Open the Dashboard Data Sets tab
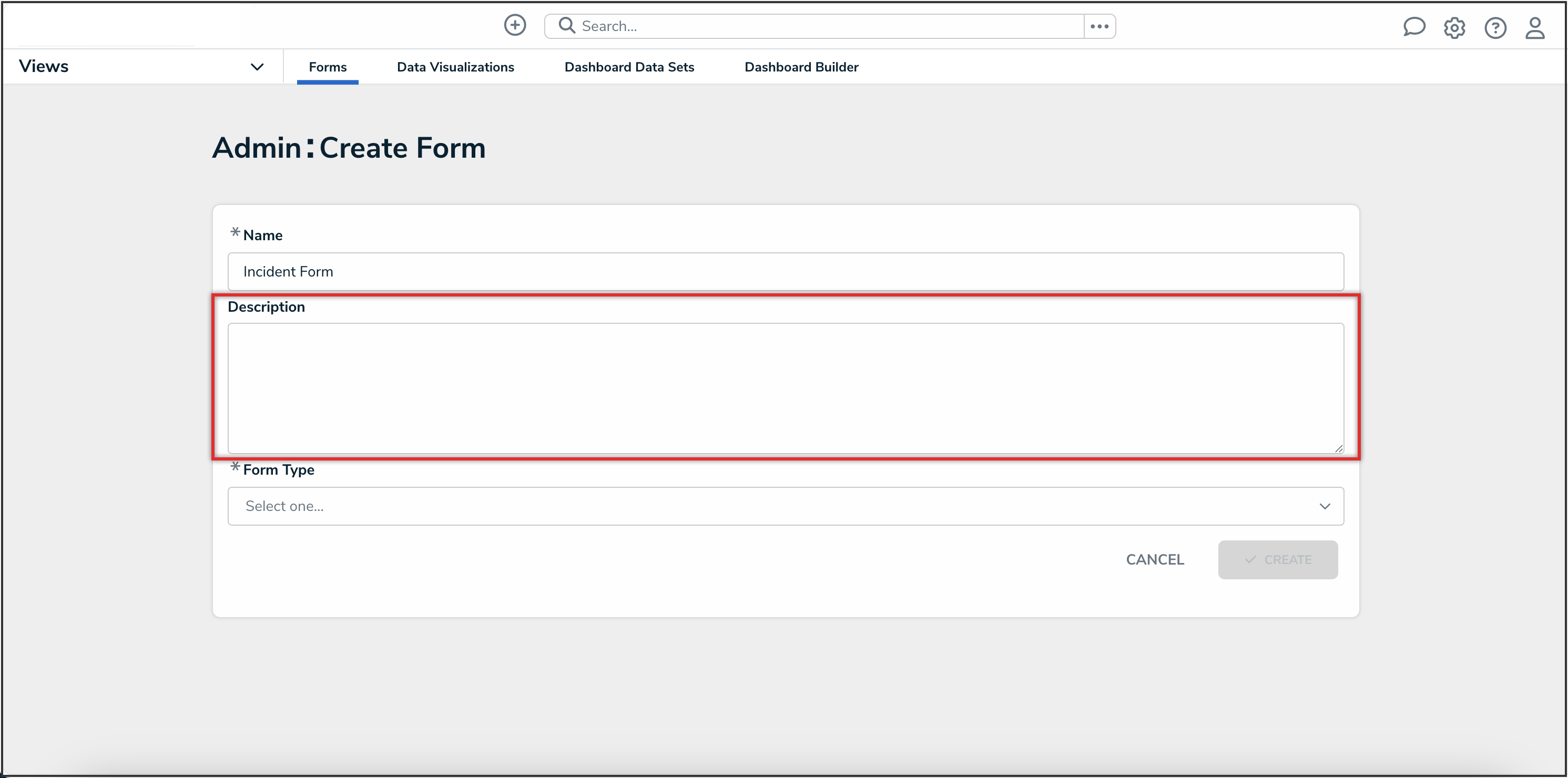The width and height of the screenshot is (1568, 778). pos(629,67)
